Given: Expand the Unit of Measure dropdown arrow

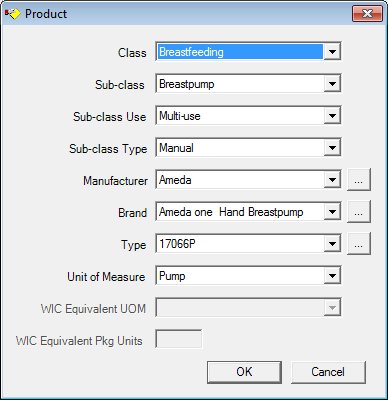Looking at the screenshot, I should tap(332, 276).
